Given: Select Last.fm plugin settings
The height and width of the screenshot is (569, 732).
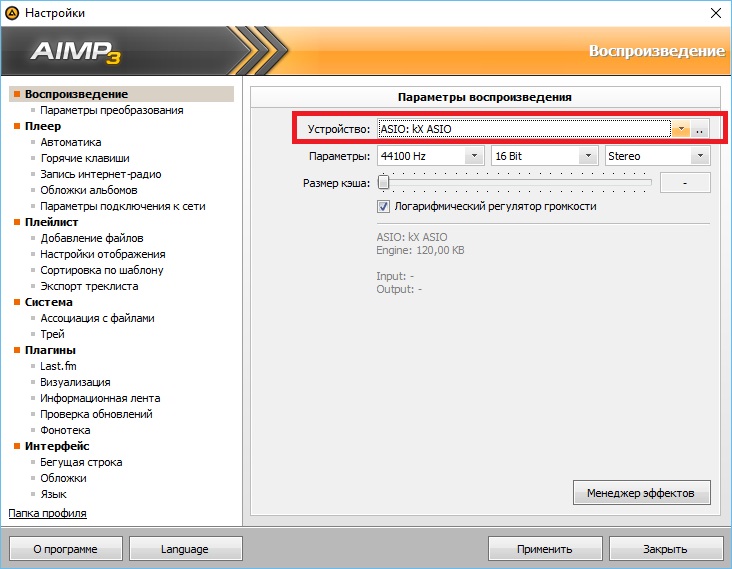Looking at the screenshot, I should pos(58,366).
